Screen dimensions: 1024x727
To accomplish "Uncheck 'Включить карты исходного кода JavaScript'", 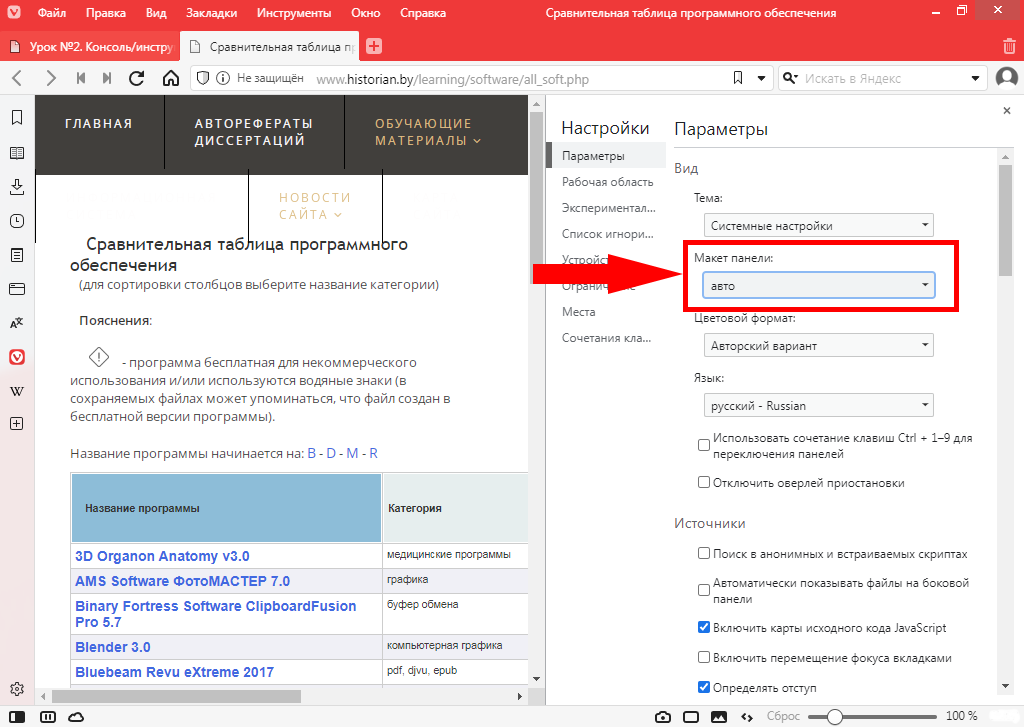I will (704, 628).
